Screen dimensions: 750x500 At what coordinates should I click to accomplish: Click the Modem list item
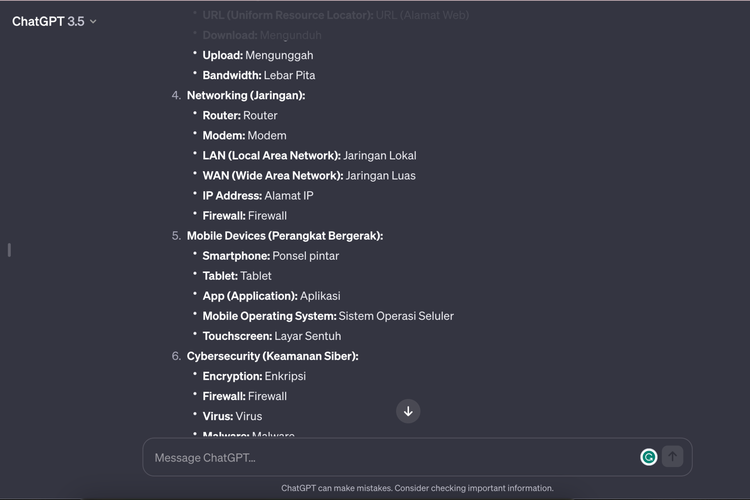point(244,135)
